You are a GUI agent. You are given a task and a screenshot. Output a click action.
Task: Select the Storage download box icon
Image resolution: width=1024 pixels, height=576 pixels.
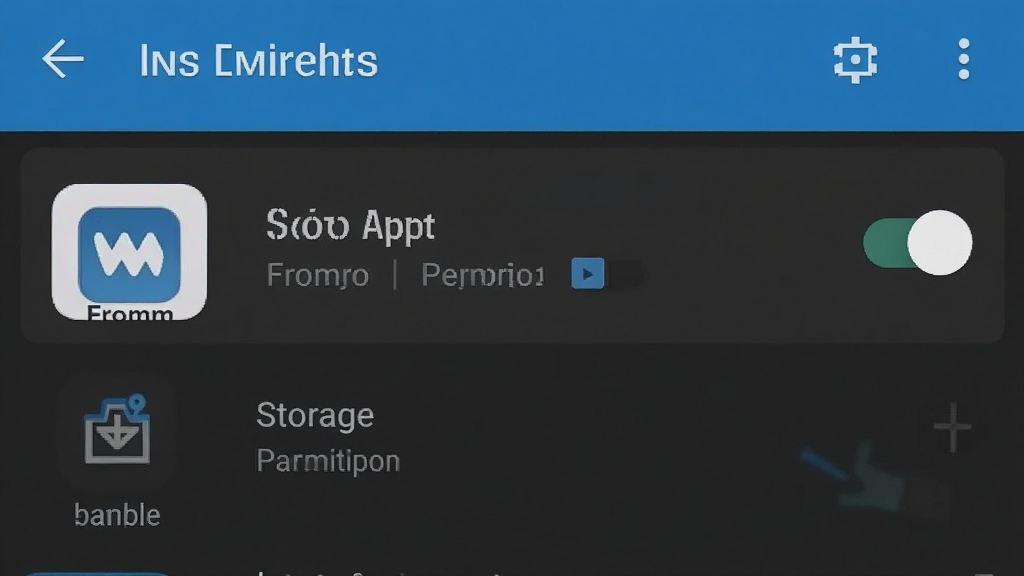(x=117, y=430)
